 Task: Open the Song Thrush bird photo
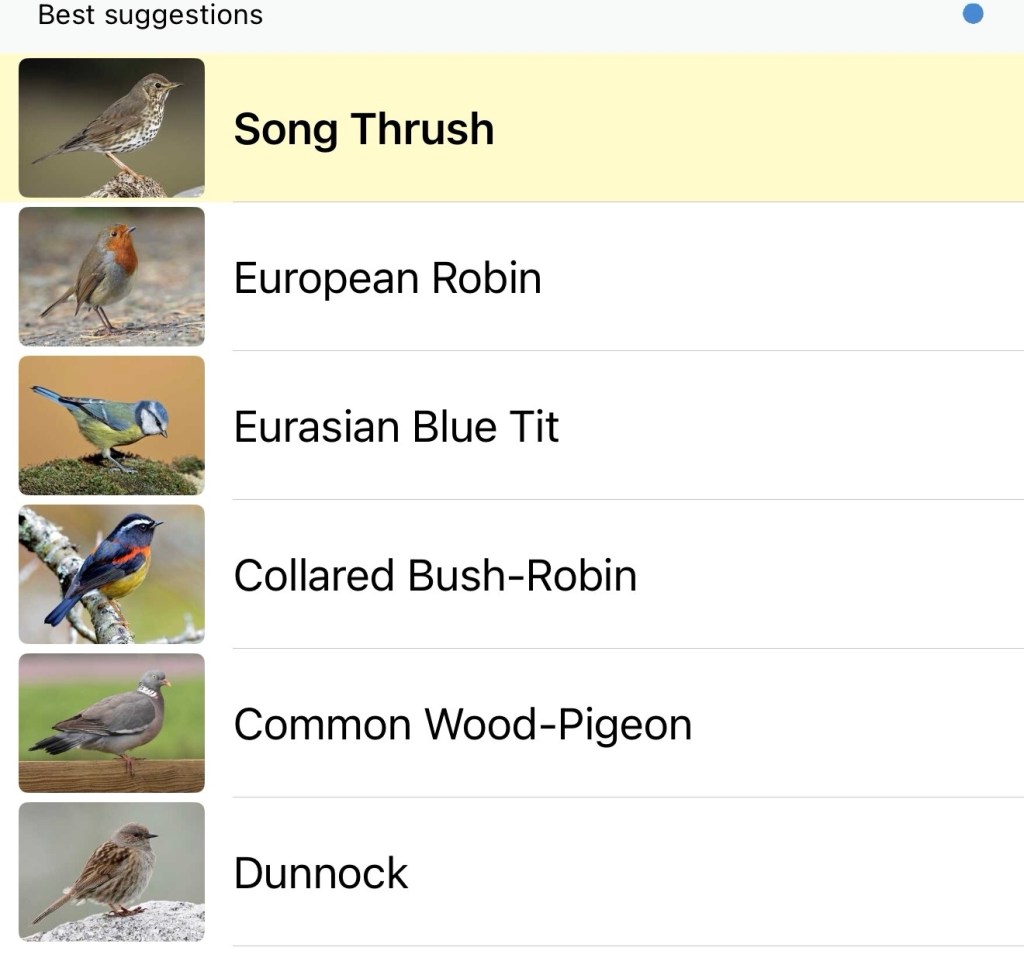click(111, 127)
